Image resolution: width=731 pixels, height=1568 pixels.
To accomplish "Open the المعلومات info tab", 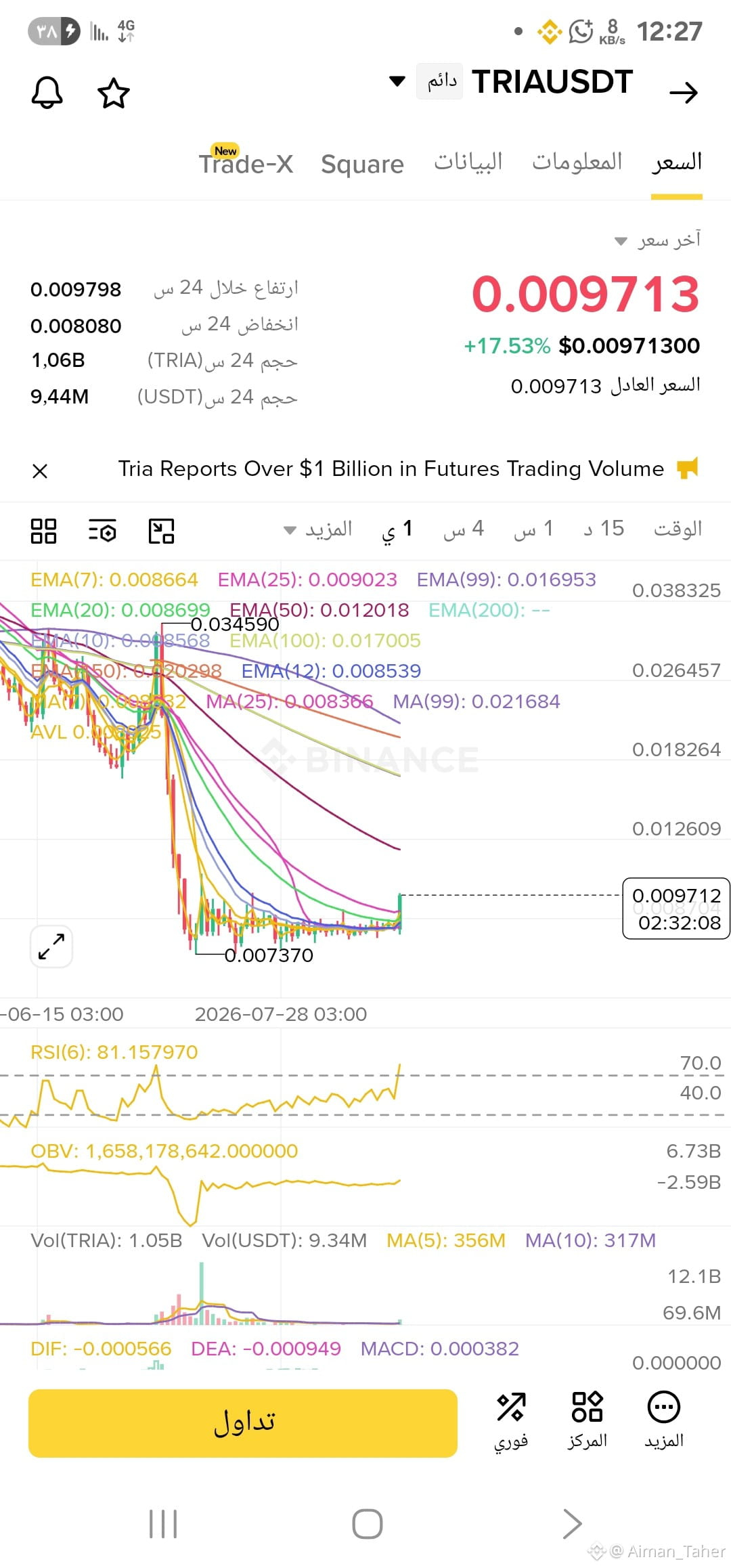I will pos(577,162).
